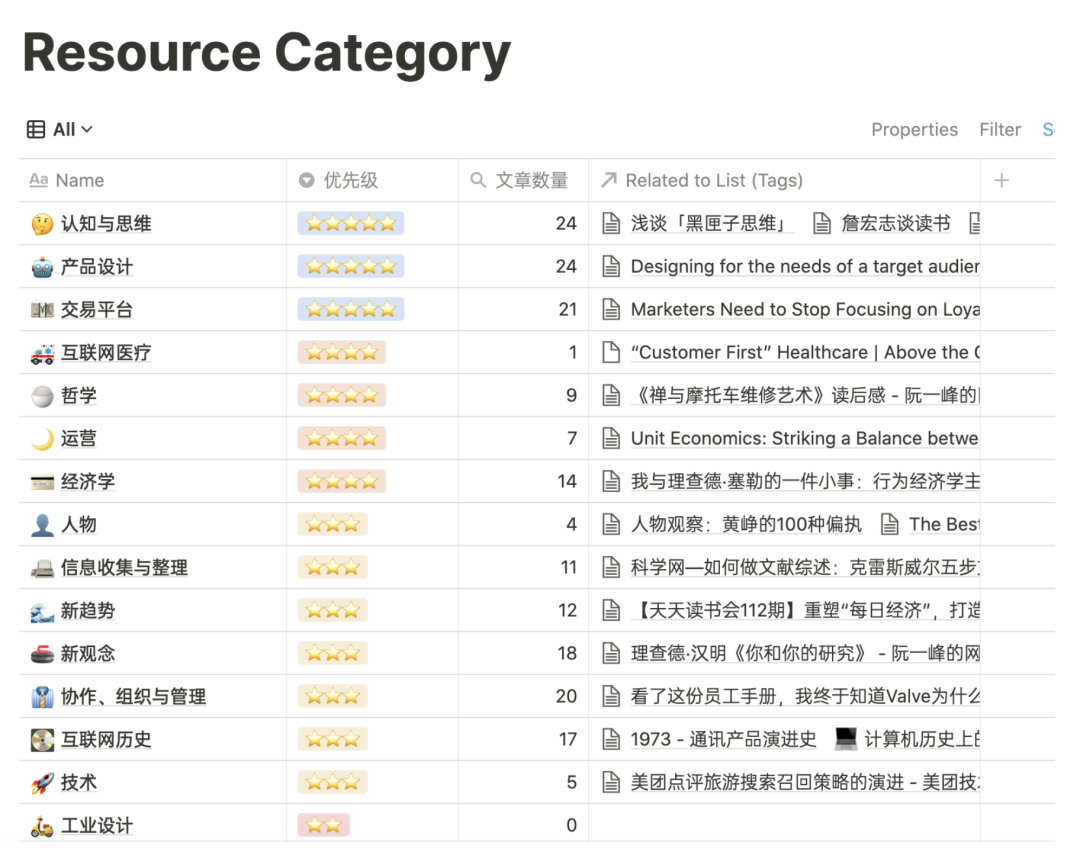Open the 新趋势 page

click(x=87, y=611)
